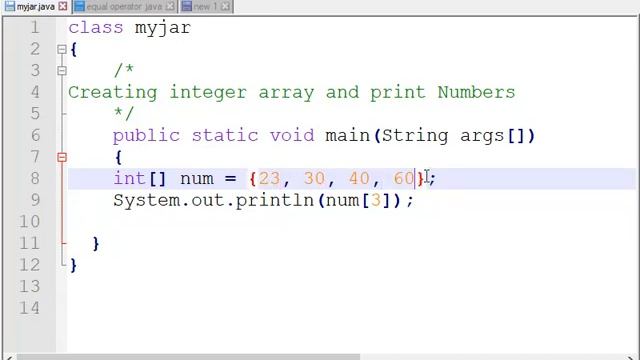Place cursor on class name 'myjar'
This screenshot has width=640, height=360.
point(162,29)
